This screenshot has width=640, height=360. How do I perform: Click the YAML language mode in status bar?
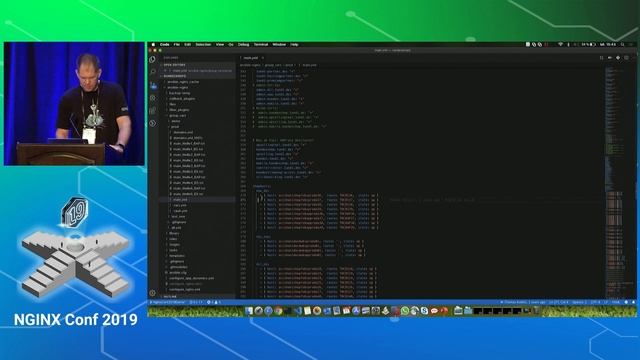[616, 302]
